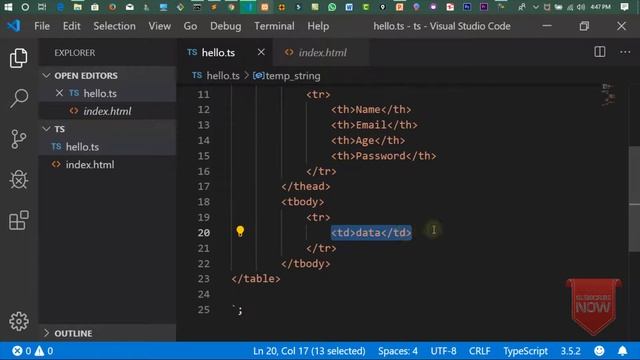This screenshot has width=640, height=360.
Task: Click the selected <td>data</td> text
Action: tap(371, 233)
